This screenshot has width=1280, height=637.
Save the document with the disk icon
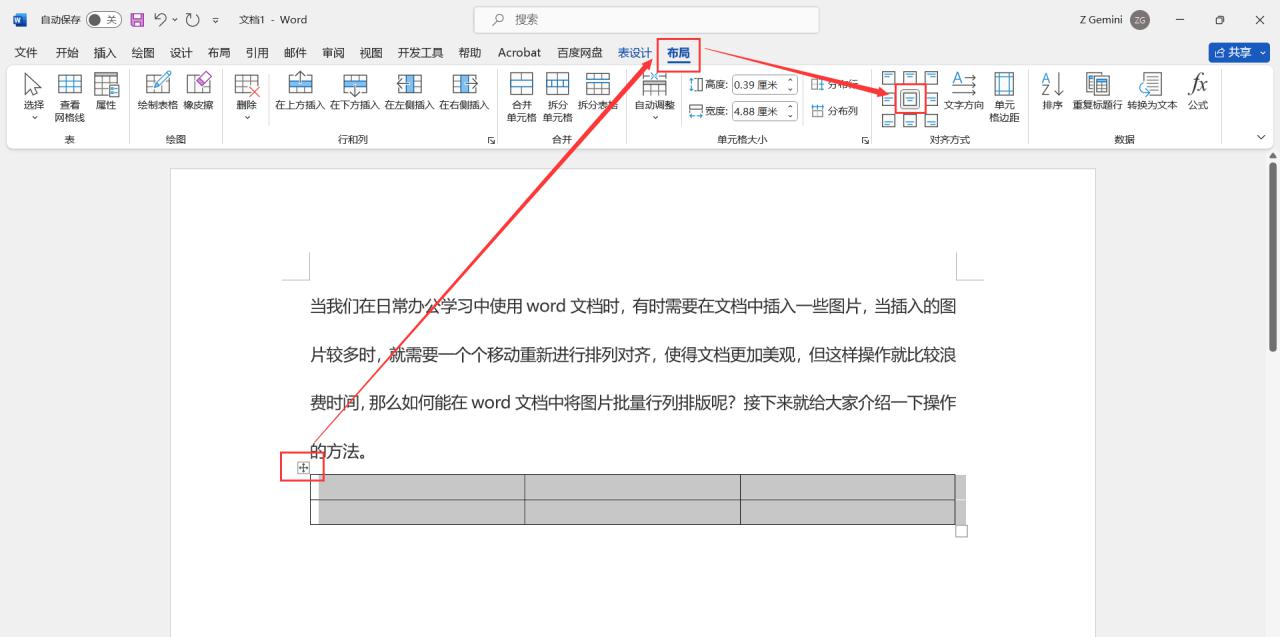pos(138,19)
